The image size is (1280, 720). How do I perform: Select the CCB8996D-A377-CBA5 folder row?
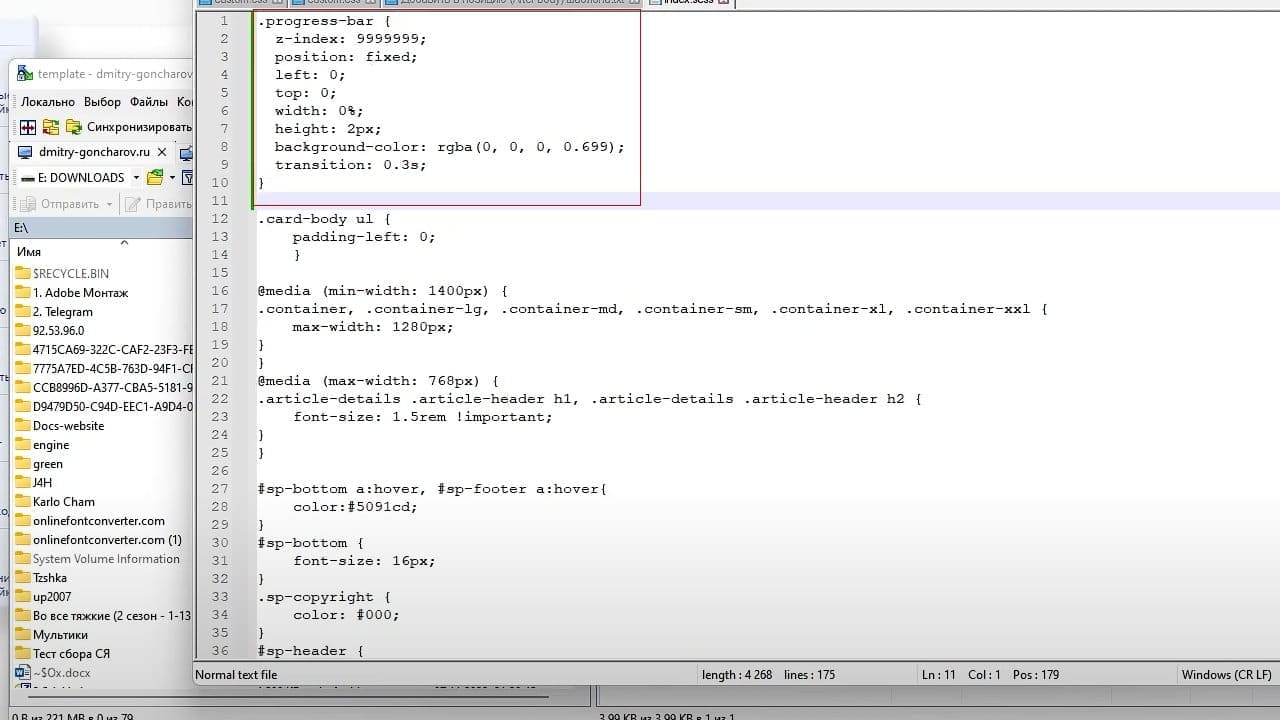102,387
